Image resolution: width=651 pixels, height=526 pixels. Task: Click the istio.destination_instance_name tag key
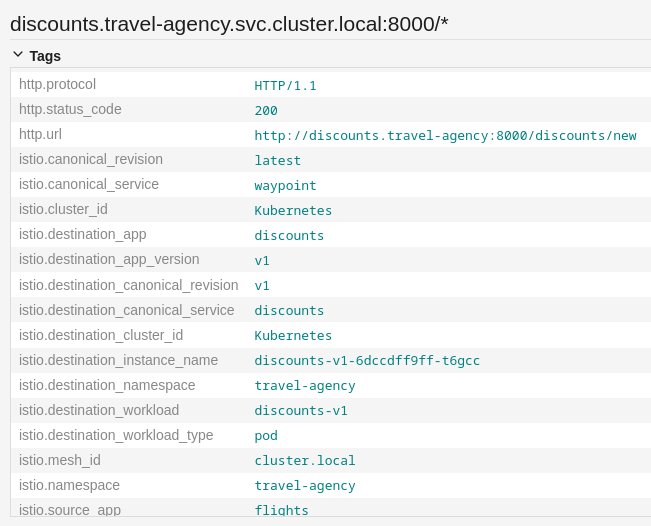point(118,360)
